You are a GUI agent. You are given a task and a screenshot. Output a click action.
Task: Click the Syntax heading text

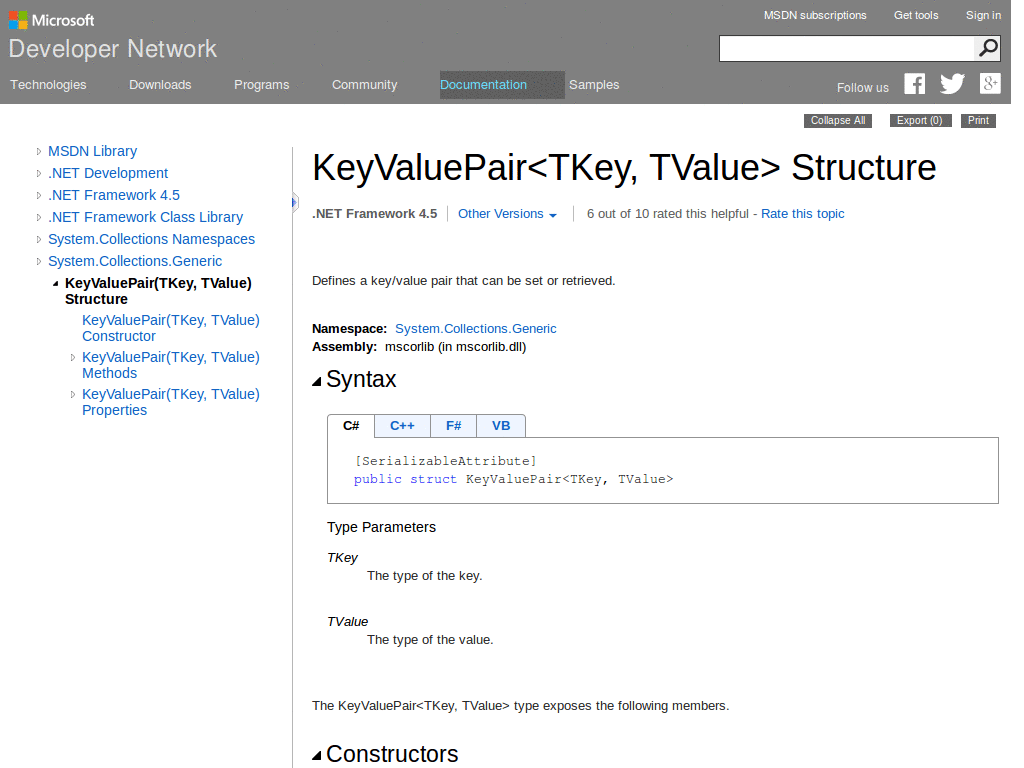tap(361, 379)
